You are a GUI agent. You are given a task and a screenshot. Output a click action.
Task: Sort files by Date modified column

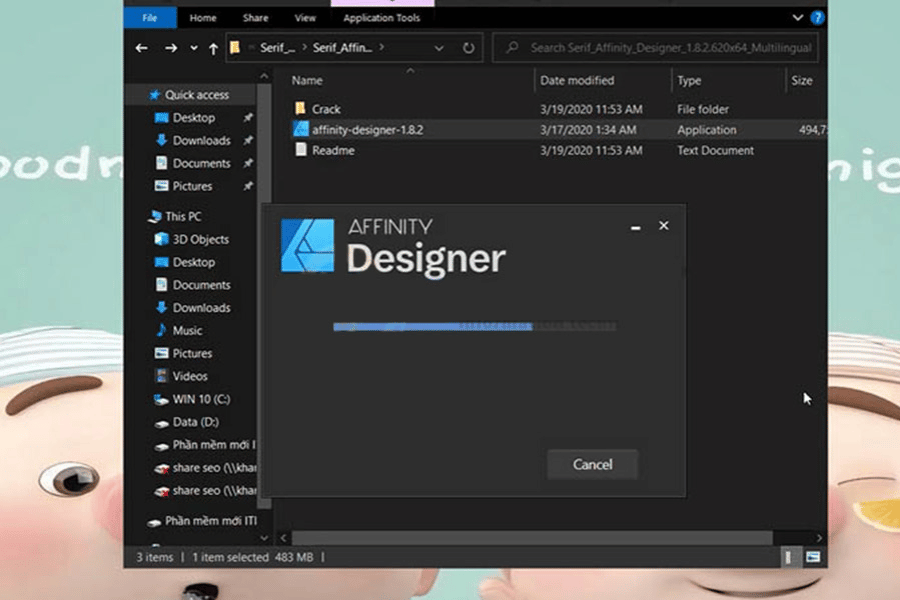tap(577, 80)
